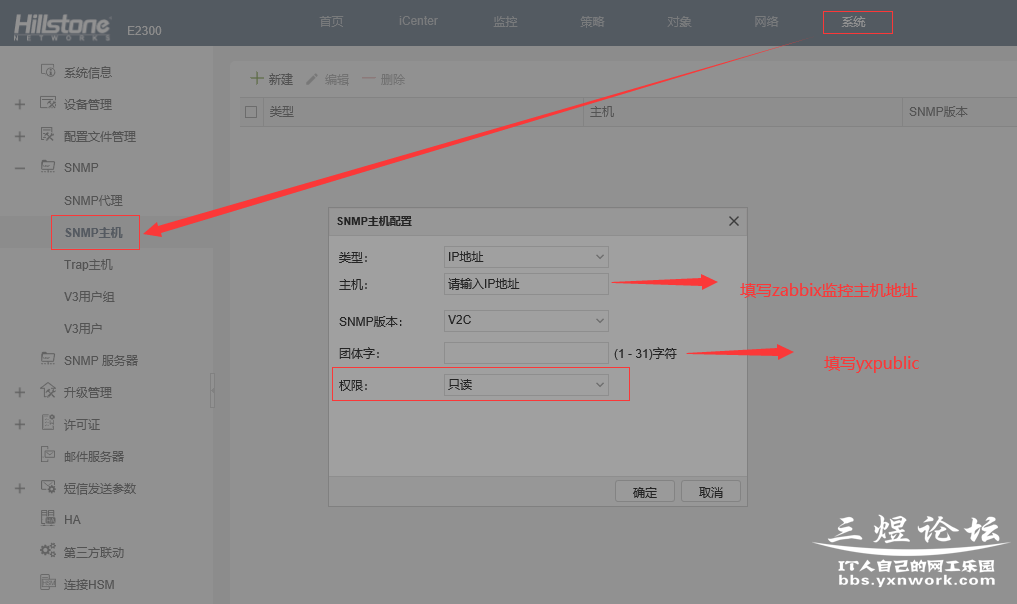Screen dimensions: 1017x604
Task: Click the 配置文件管理 icon
Action: pos(47,134)
